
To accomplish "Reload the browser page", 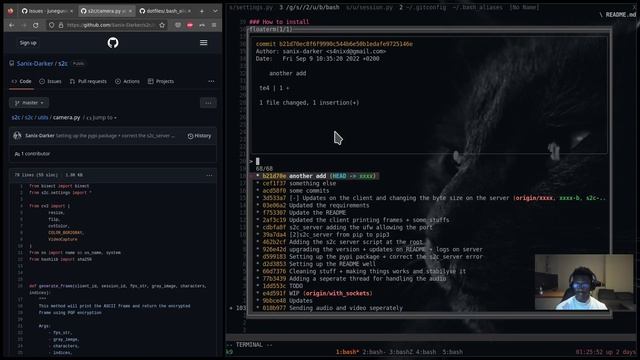I will click(x=36, y=25).
